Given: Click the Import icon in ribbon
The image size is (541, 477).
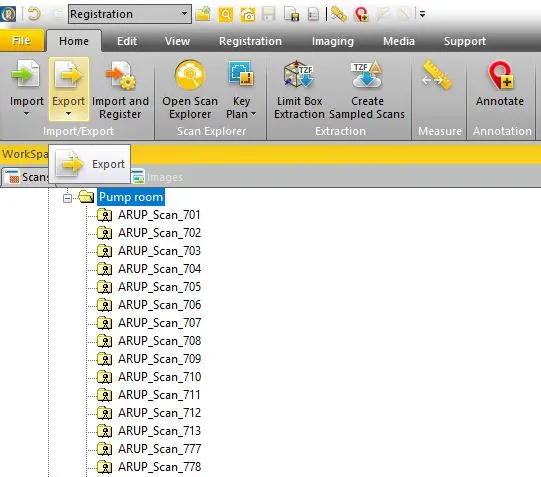Looking at the screenshot, I should tap(26, 74).
